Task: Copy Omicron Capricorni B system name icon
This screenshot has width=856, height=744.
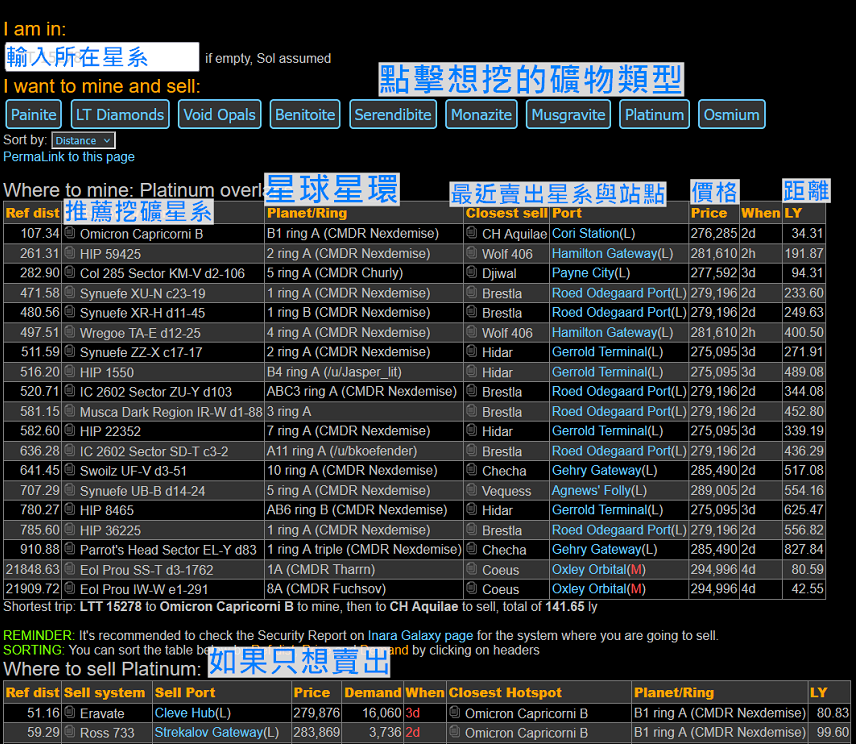Action: [x=70, y=233]
